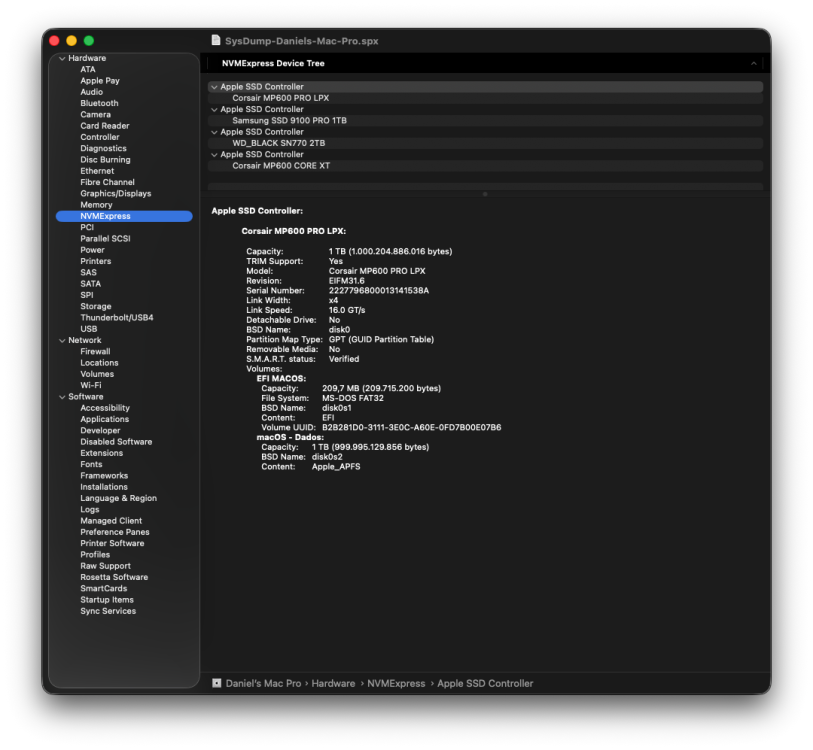Open Disc Burning in the sidebar
The height and width of the screenshot is (750, 813).
[105, 160]
